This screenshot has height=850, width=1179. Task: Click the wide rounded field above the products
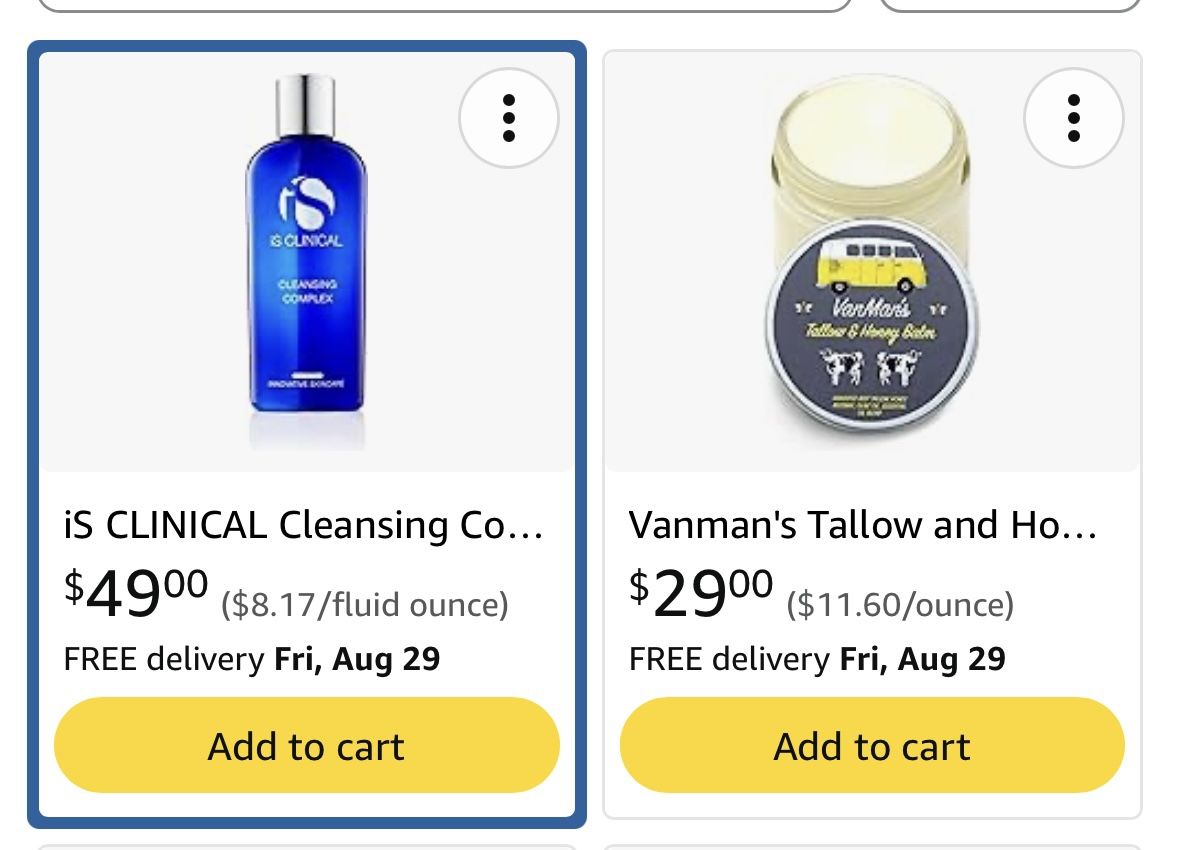coord(444,6)
